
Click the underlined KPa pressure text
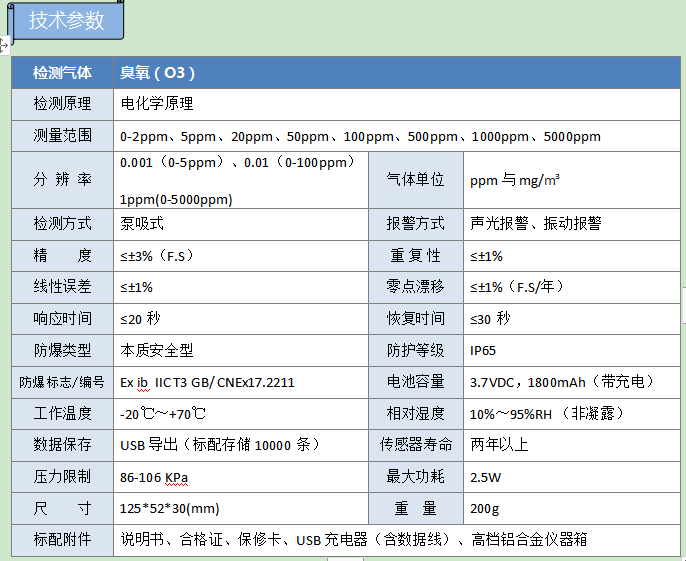pyautogui.click(x=176, y=477)
